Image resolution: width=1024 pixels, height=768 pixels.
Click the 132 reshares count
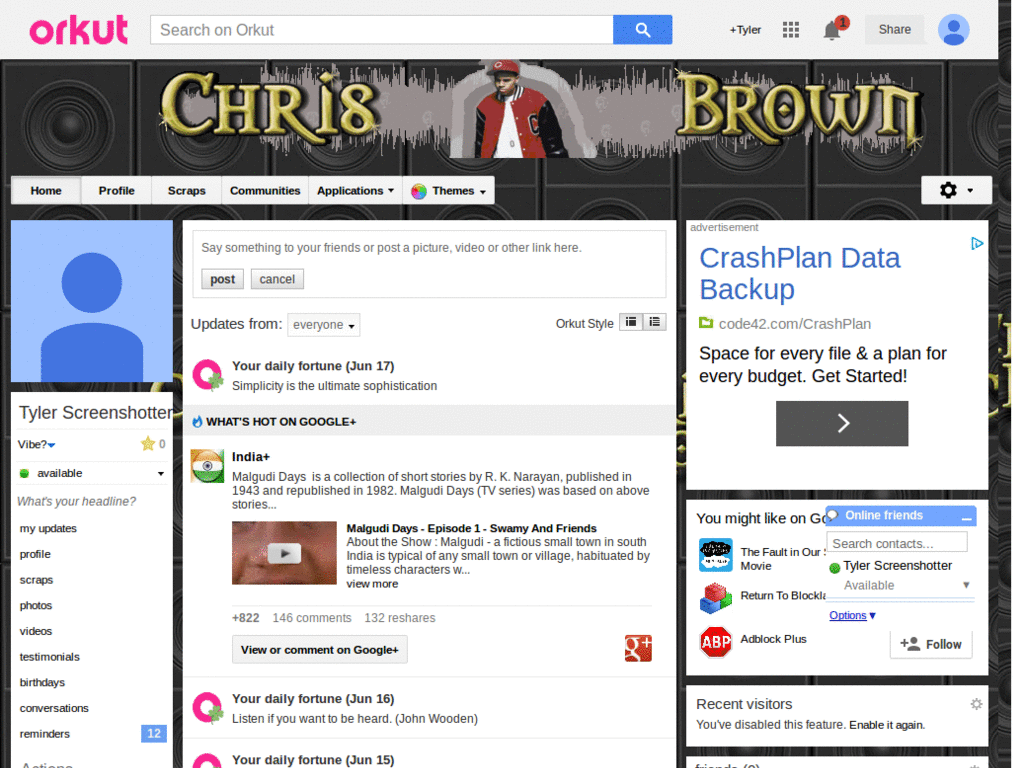[400, 618]
